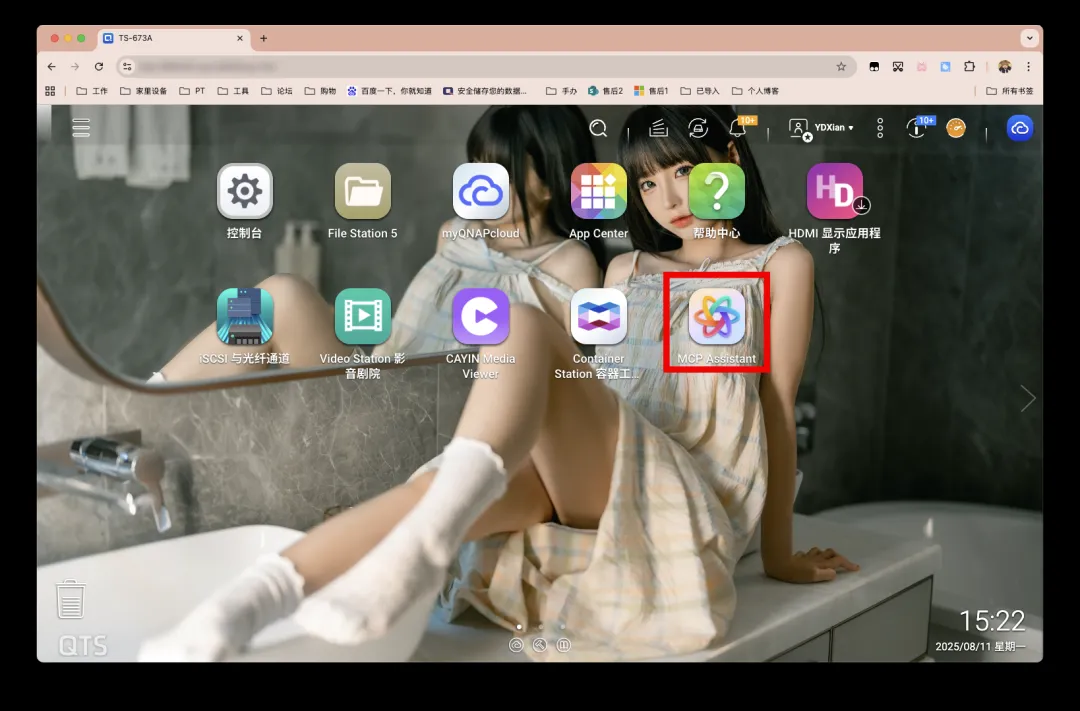This screenshot has height=711, width=1080.
Task: Open the QTS hamburger main menu
Action: pyautogui.click(x=81, y=128)
